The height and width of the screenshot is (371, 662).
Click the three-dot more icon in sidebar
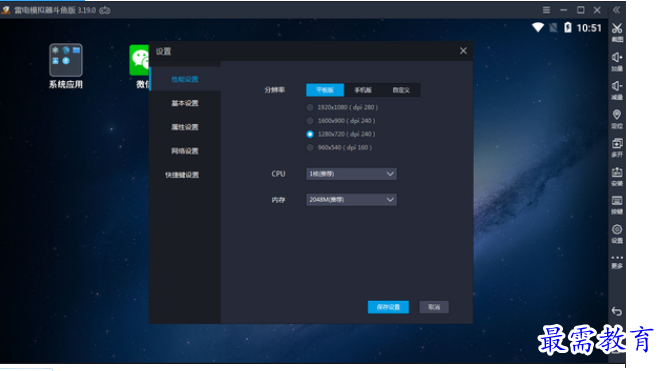[617, 257]
